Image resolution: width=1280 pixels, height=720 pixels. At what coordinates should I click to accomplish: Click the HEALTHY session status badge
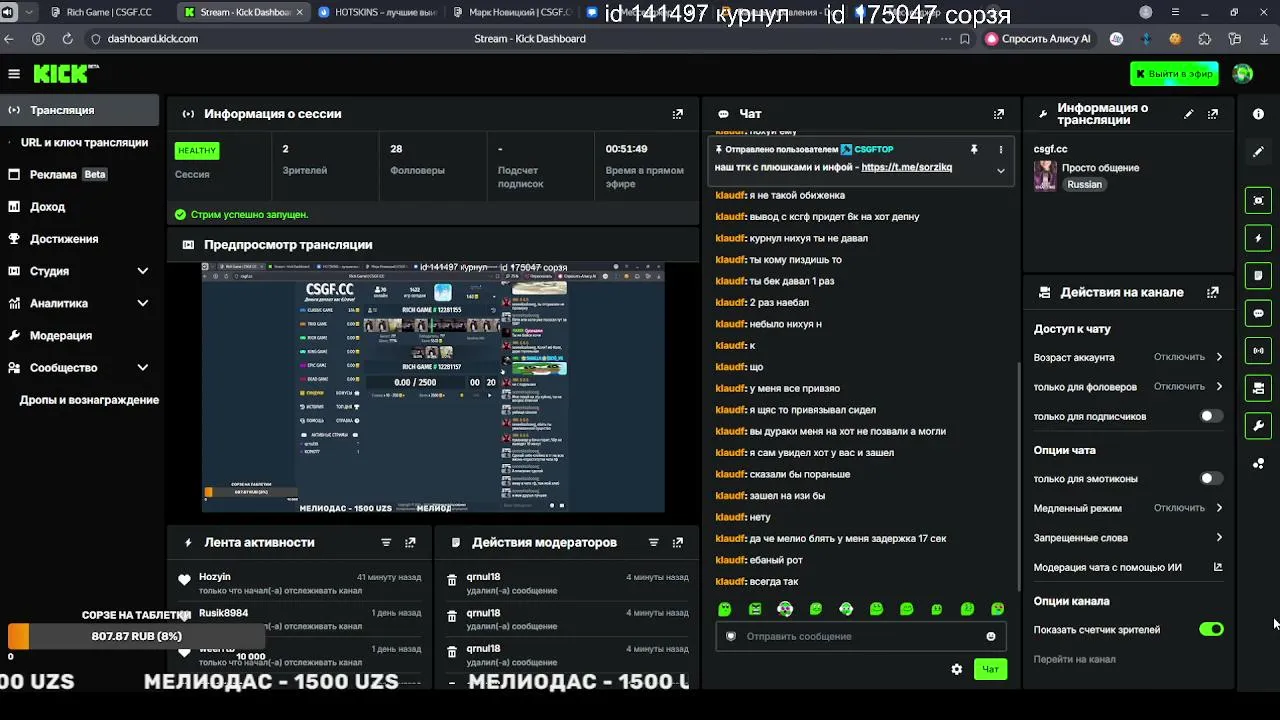(197, 151)
